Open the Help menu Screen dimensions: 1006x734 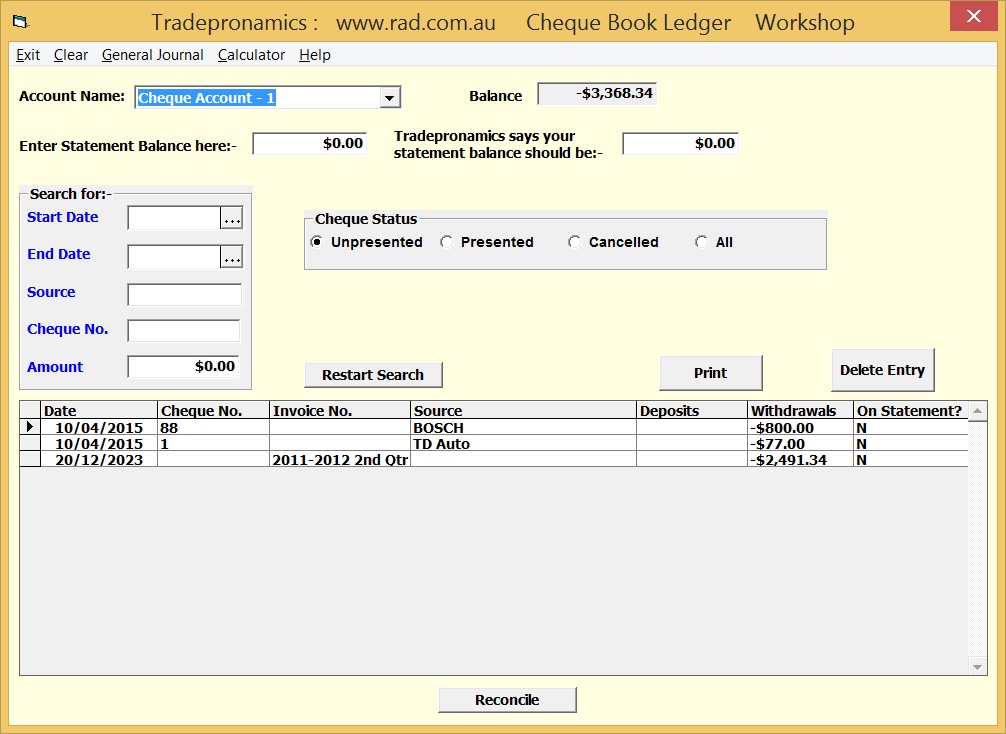[x=315, y=55]
